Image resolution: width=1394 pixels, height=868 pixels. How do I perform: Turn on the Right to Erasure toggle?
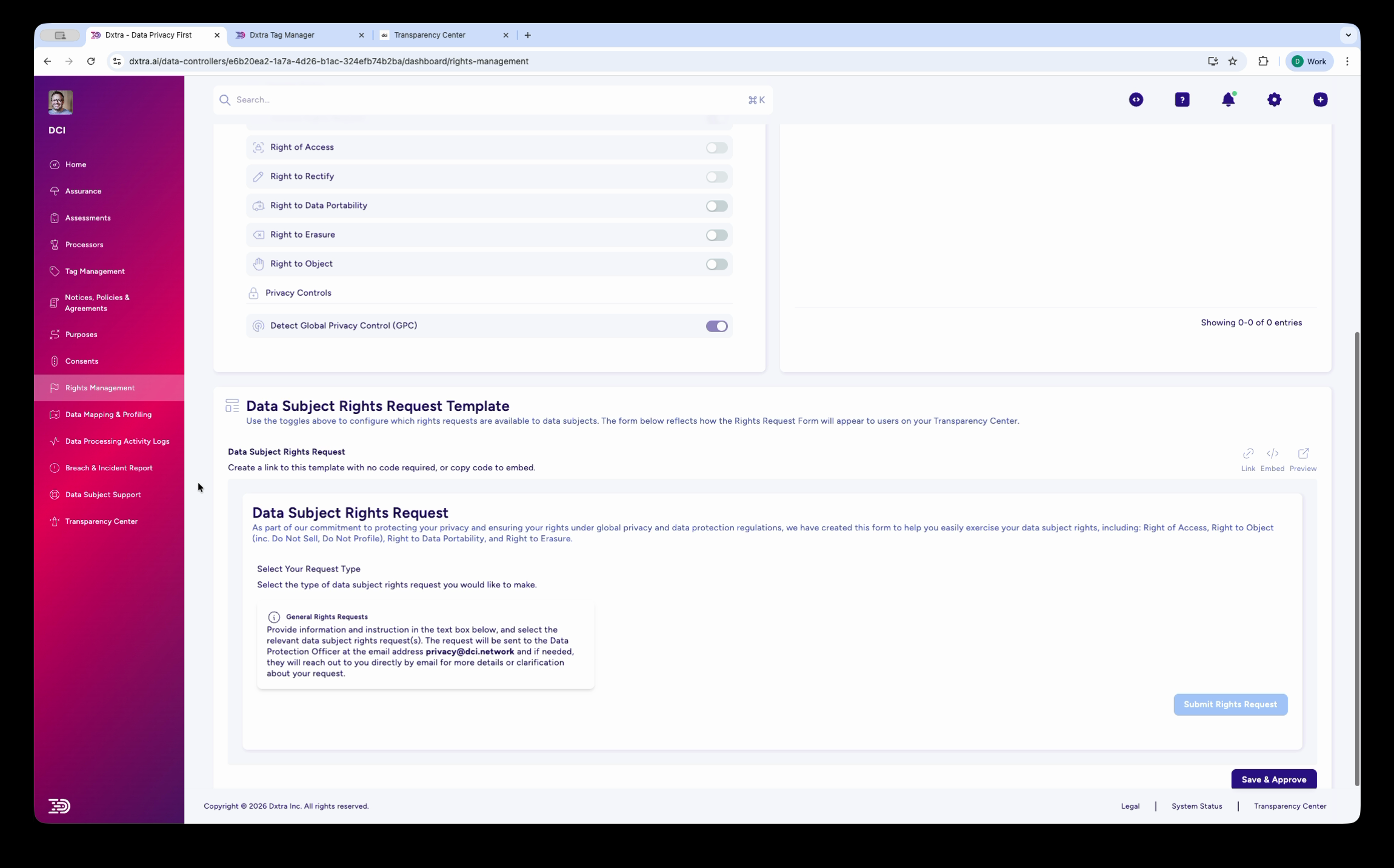point(716,235)
